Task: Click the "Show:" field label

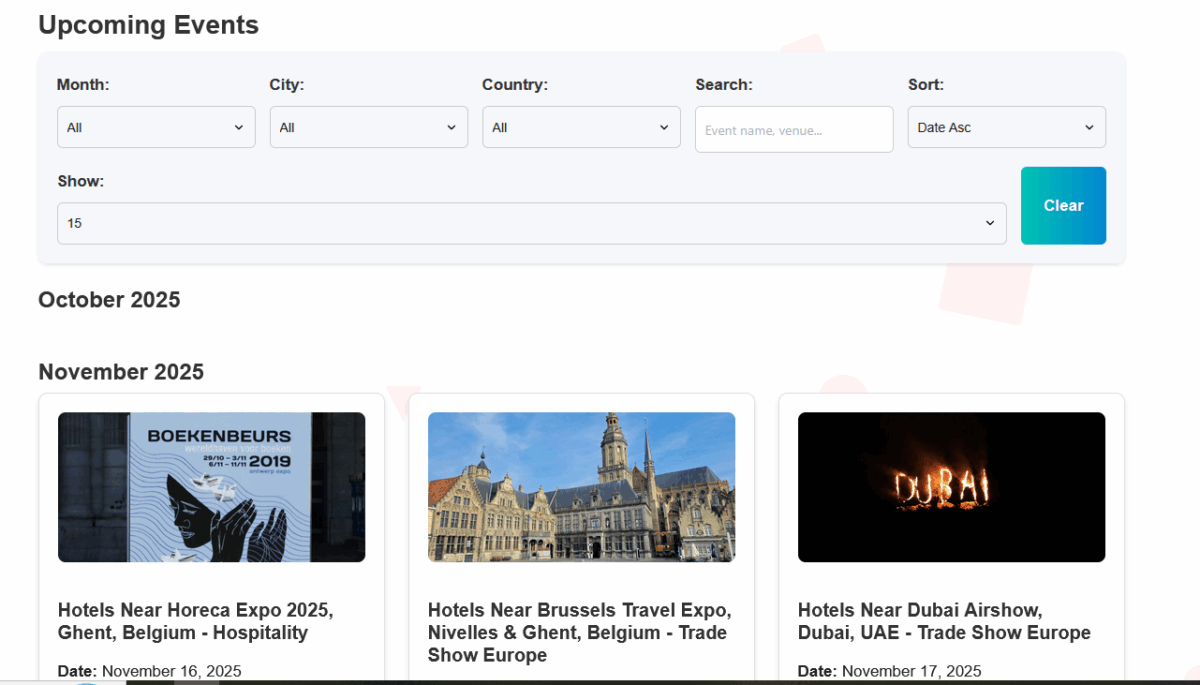Action: pyautogui.click(x=81, y=181)
